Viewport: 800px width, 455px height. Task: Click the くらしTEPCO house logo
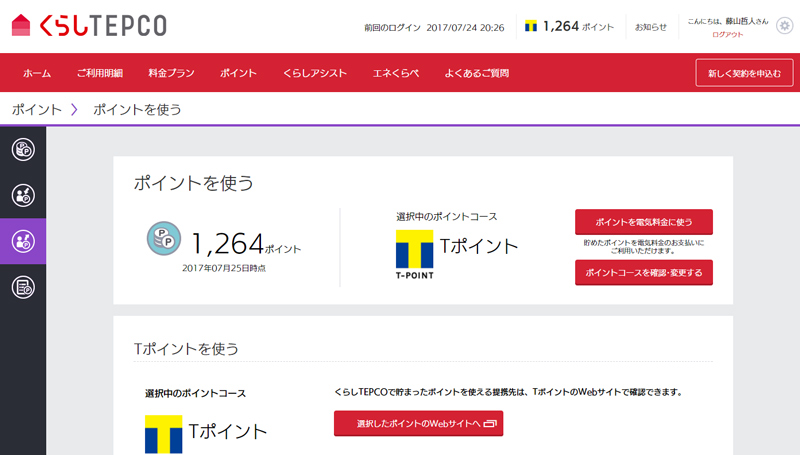[21, 25]
